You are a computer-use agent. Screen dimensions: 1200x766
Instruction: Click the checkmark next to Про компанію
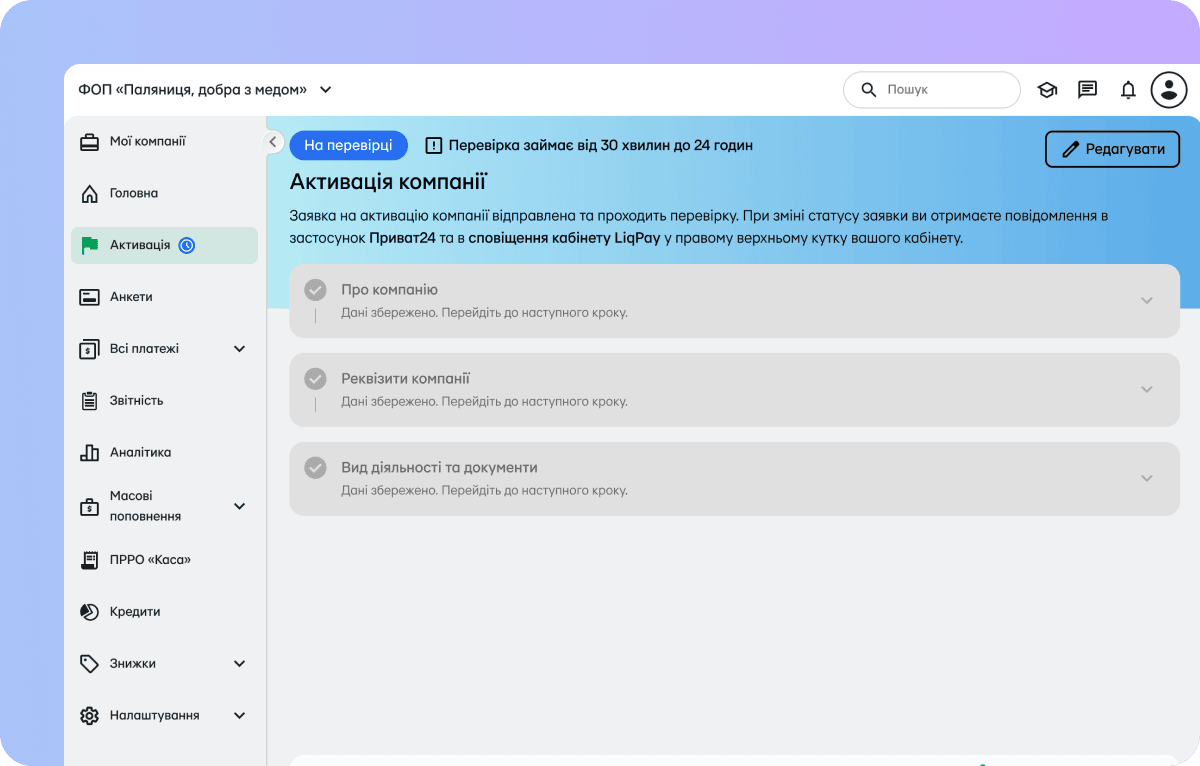pos(315,290)
